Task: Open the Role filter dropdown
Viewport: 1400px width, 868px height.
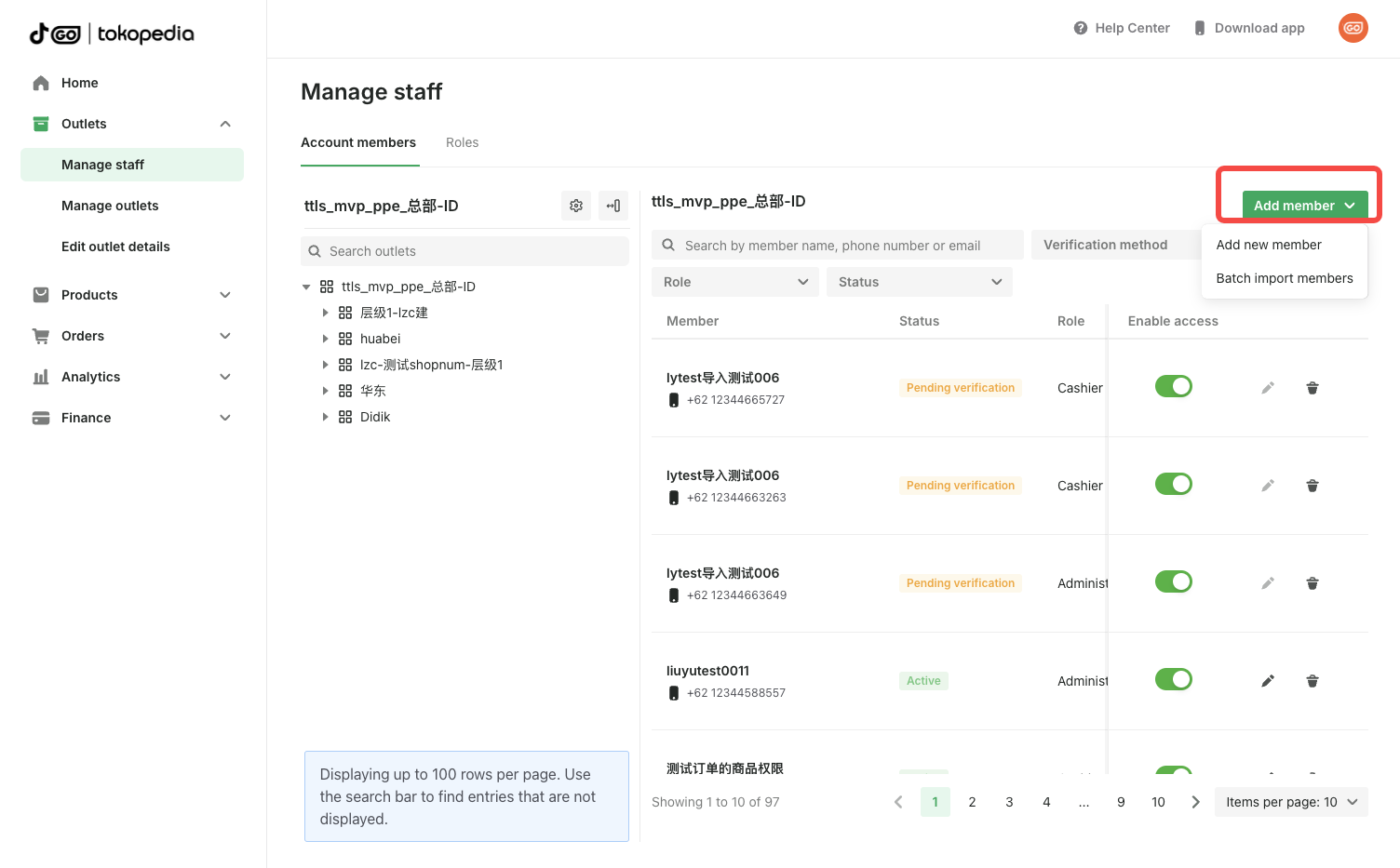Action: [734, 282]
